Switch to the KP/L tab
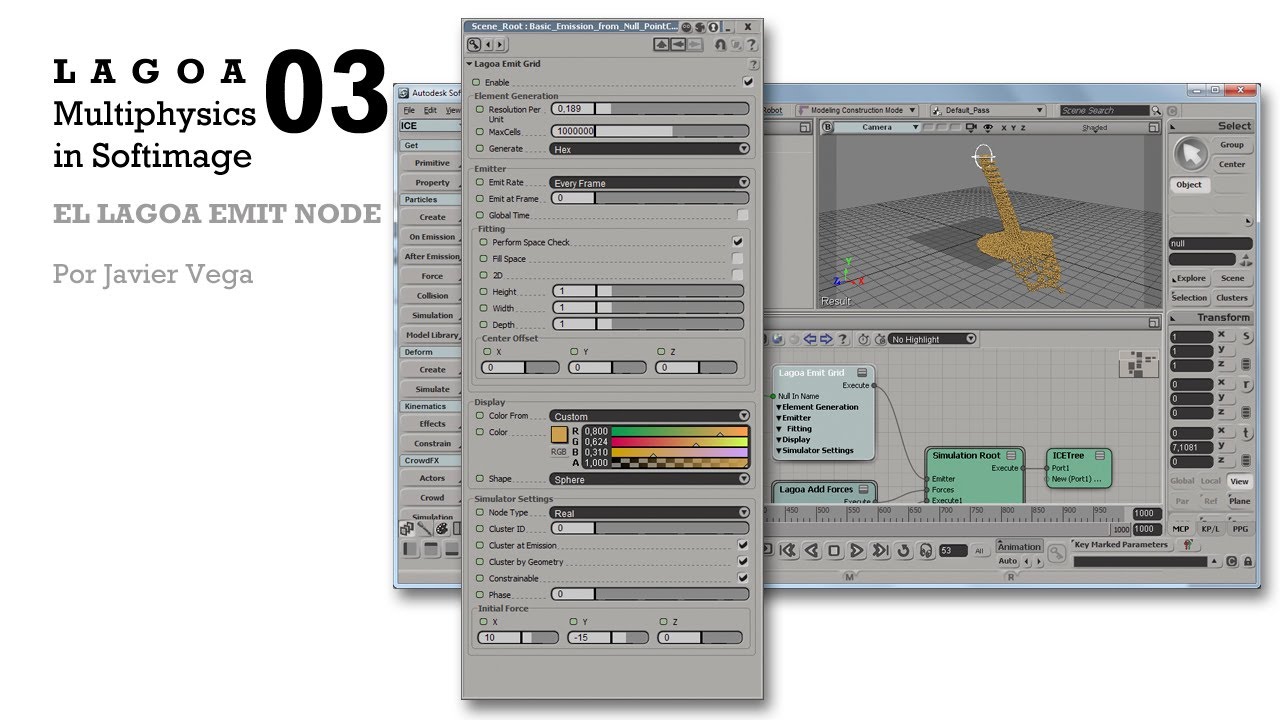 pyautogui.click(x=1210, y=528)
